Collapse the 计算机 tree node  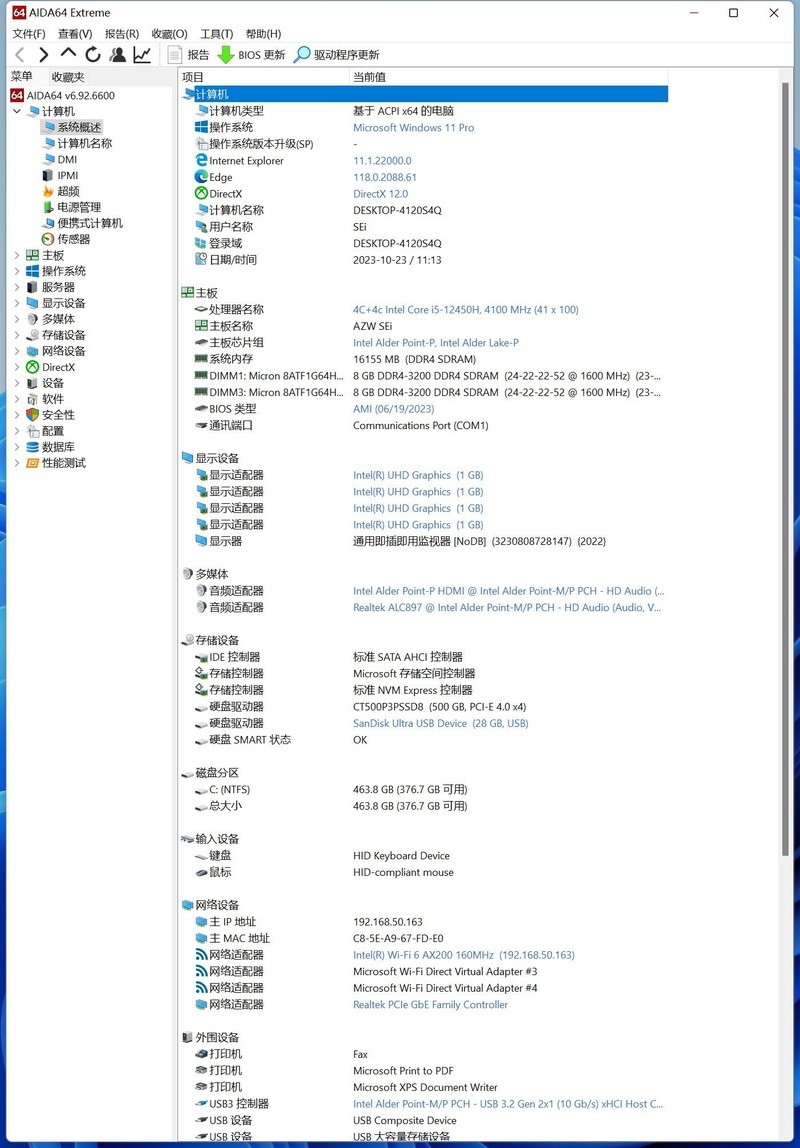(16, 111)
